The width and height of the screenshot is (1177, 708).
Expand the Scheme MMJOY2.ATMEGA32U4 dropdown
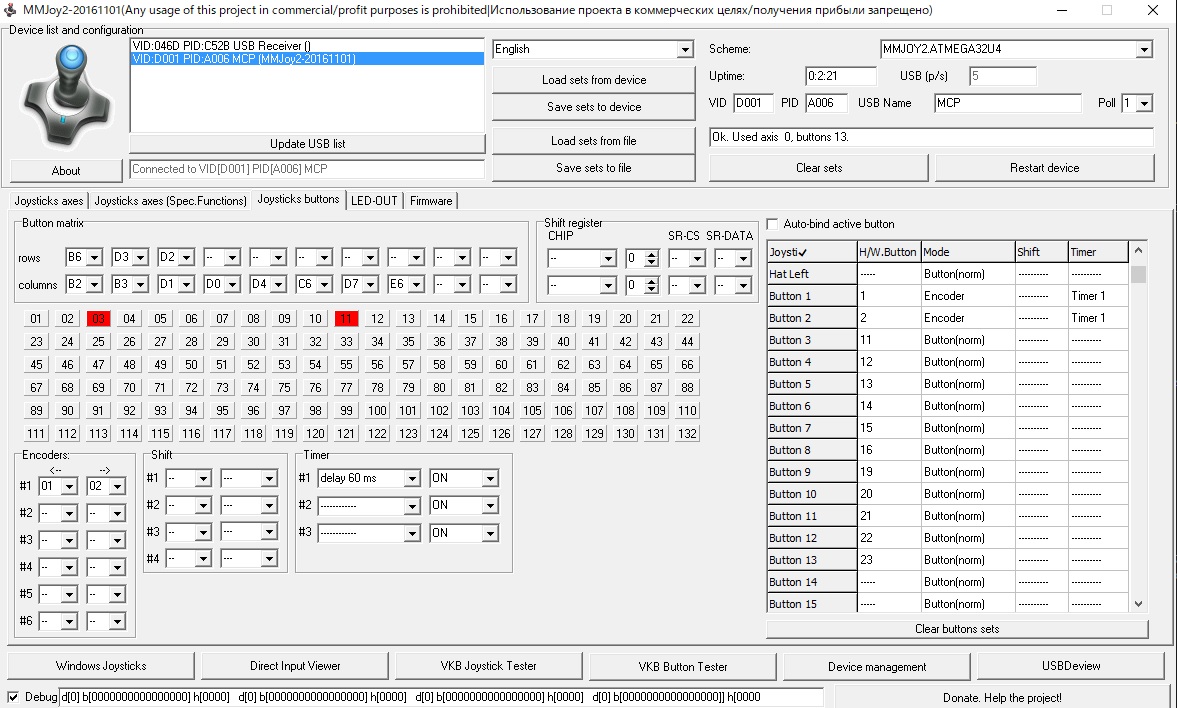(x=1143, y=49)
